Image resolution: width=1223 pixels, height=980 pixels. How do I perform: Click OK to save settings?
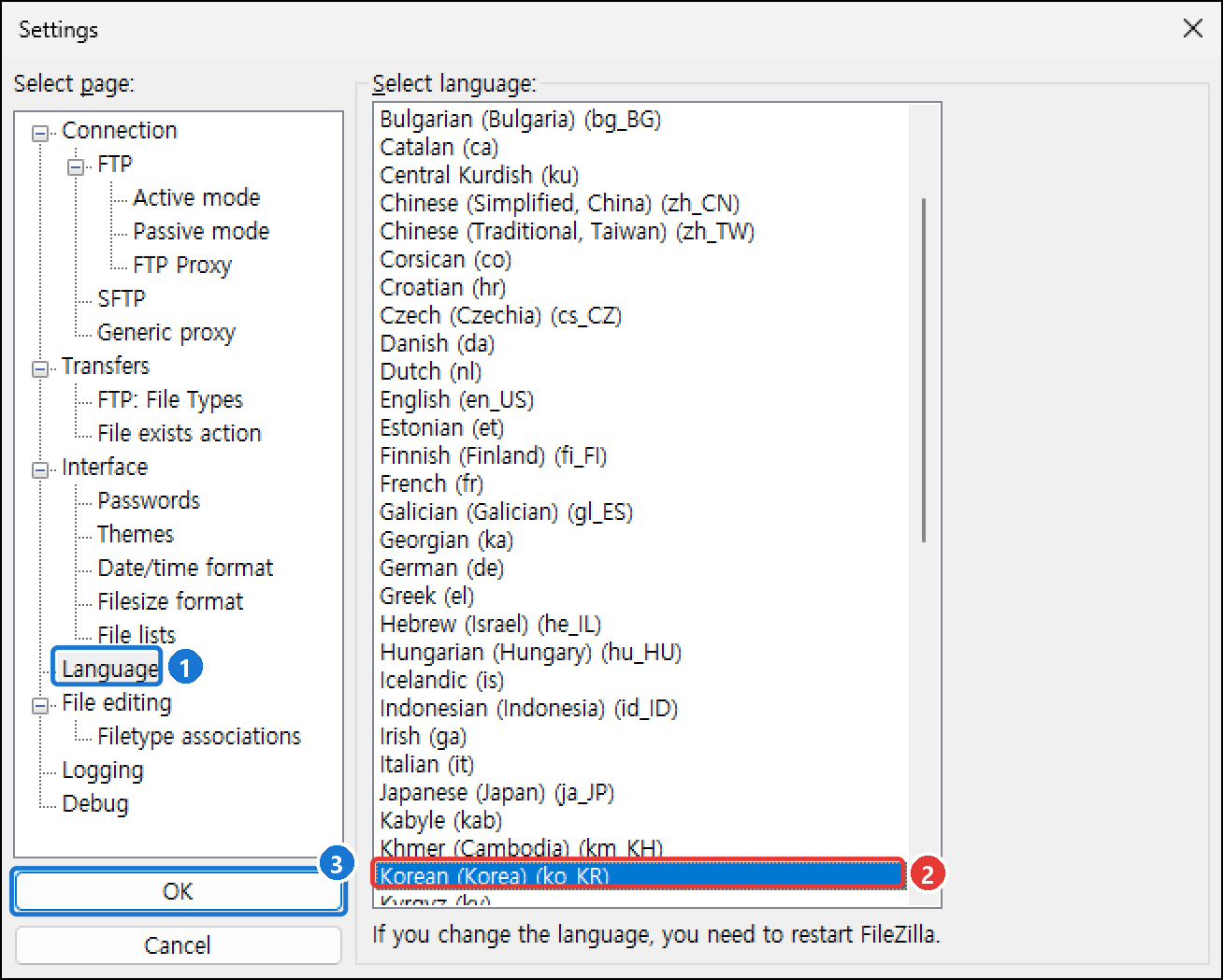point(178,891)
